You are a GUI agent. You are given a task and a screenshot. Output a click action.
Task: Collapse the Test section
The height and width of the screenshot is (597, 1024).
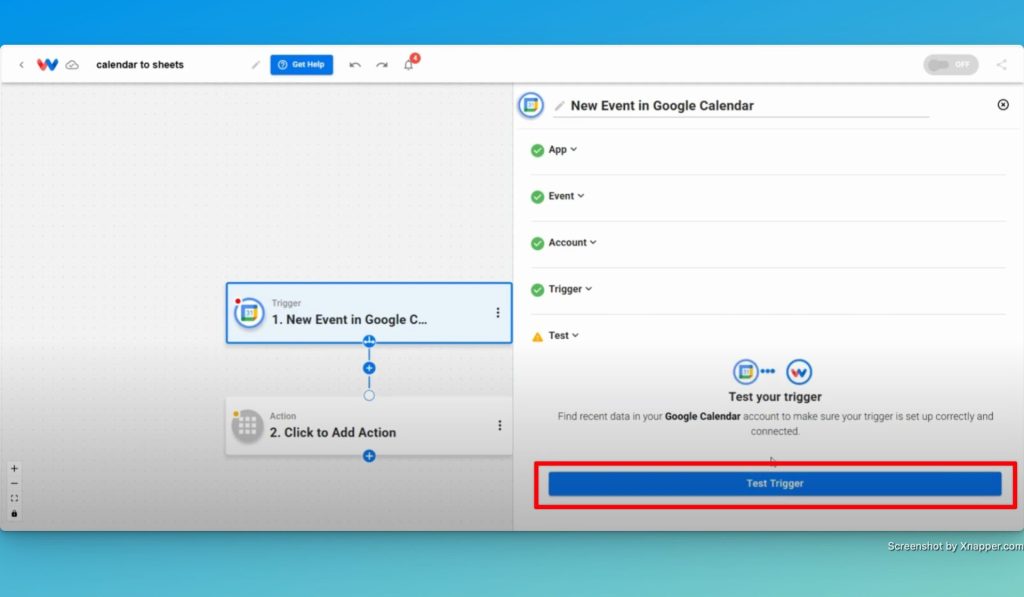(564, 335)
